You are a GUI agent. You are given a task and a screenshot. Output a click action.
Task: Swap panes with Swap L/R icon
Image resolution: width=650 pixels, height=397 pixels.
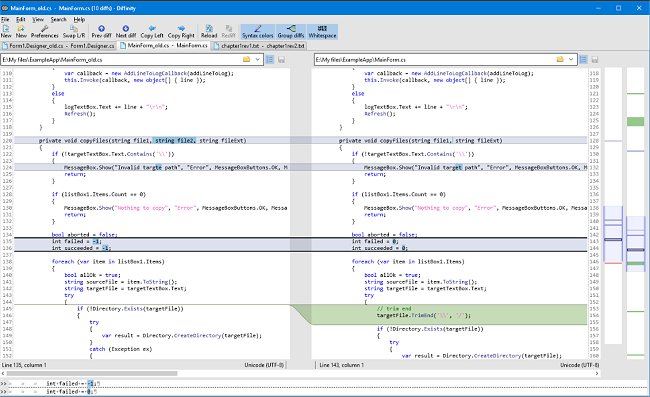74,31
